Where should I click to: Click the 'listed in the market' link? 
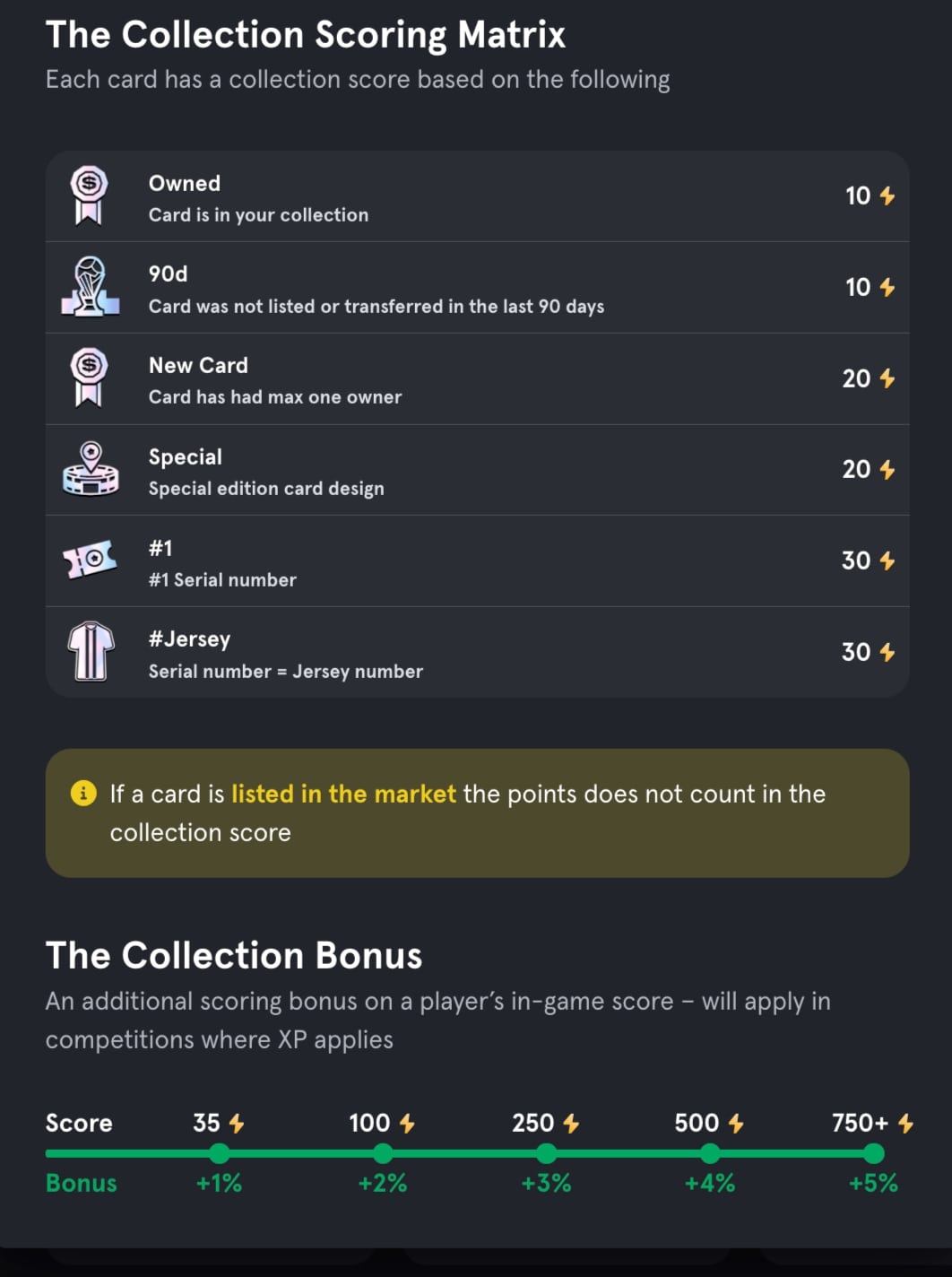click(343, 793)
